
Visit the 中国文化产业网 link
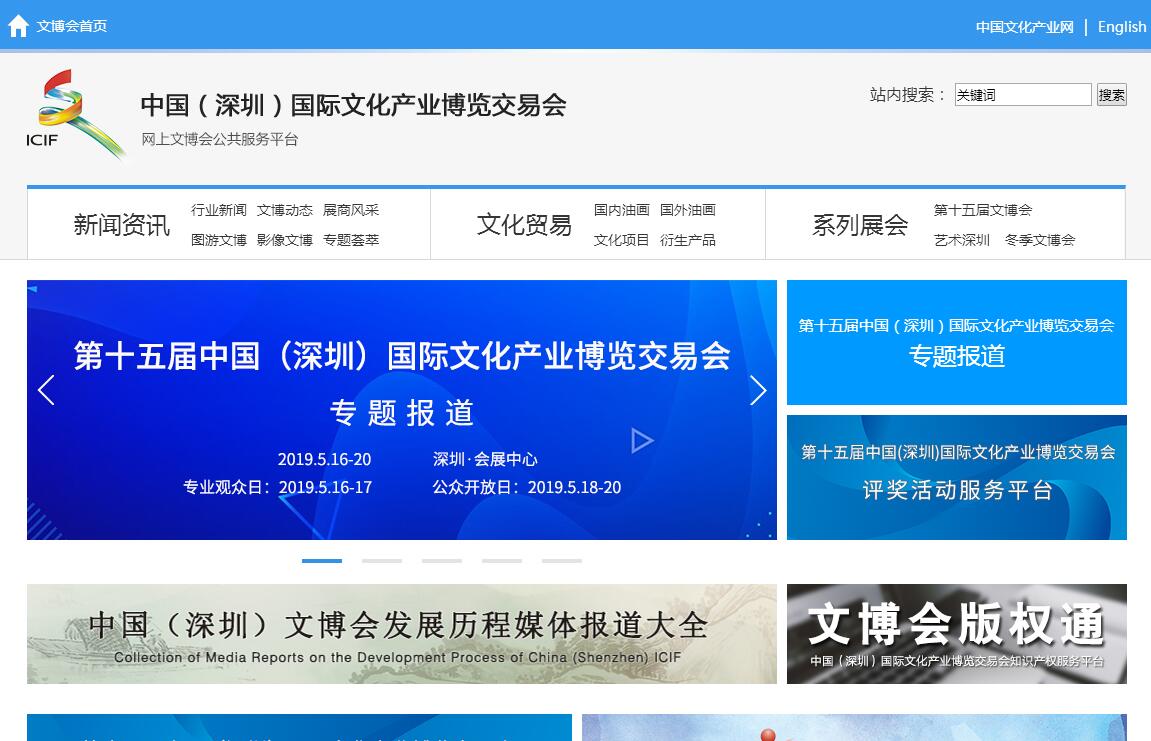click(x=1024, y=27)
